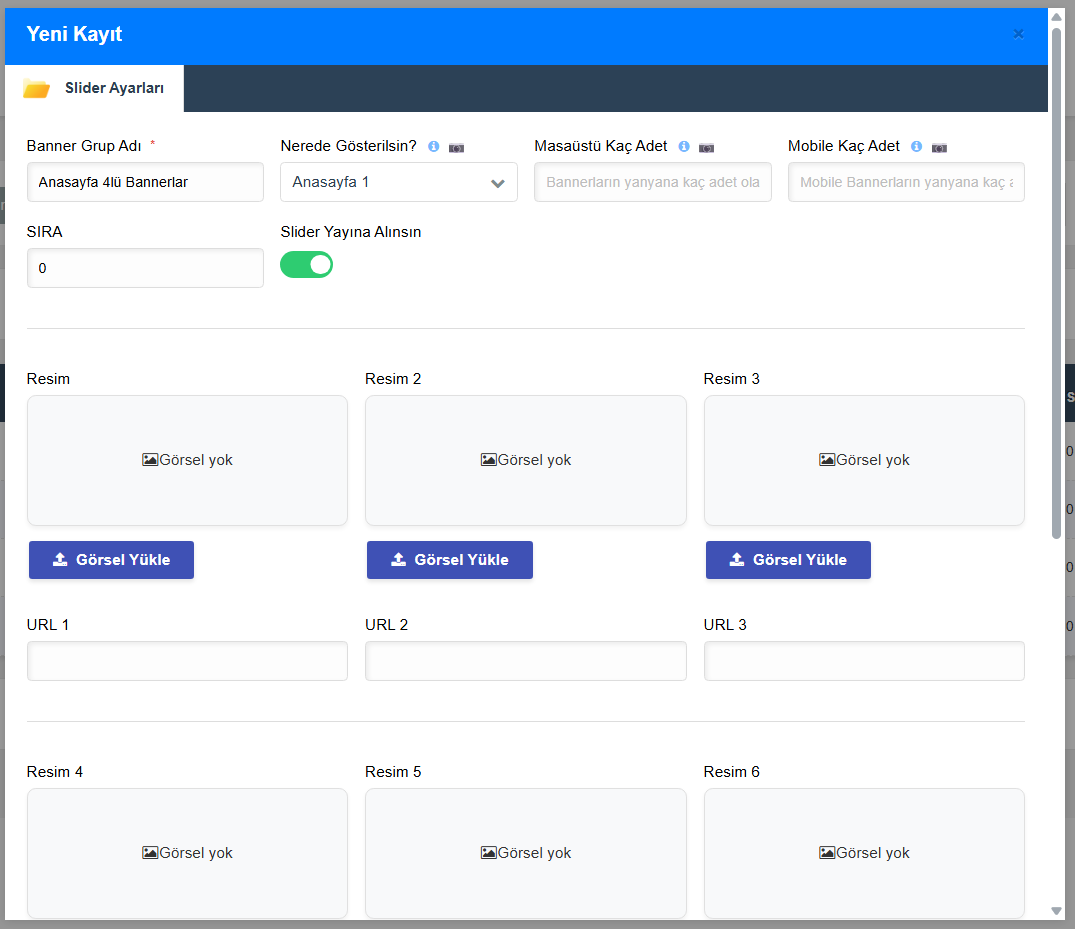Image resolution: width=1075 pixels, height=929 pixels.
Task: Click info icon next to Masaüstü Kaç Adet
Action: 684,147
